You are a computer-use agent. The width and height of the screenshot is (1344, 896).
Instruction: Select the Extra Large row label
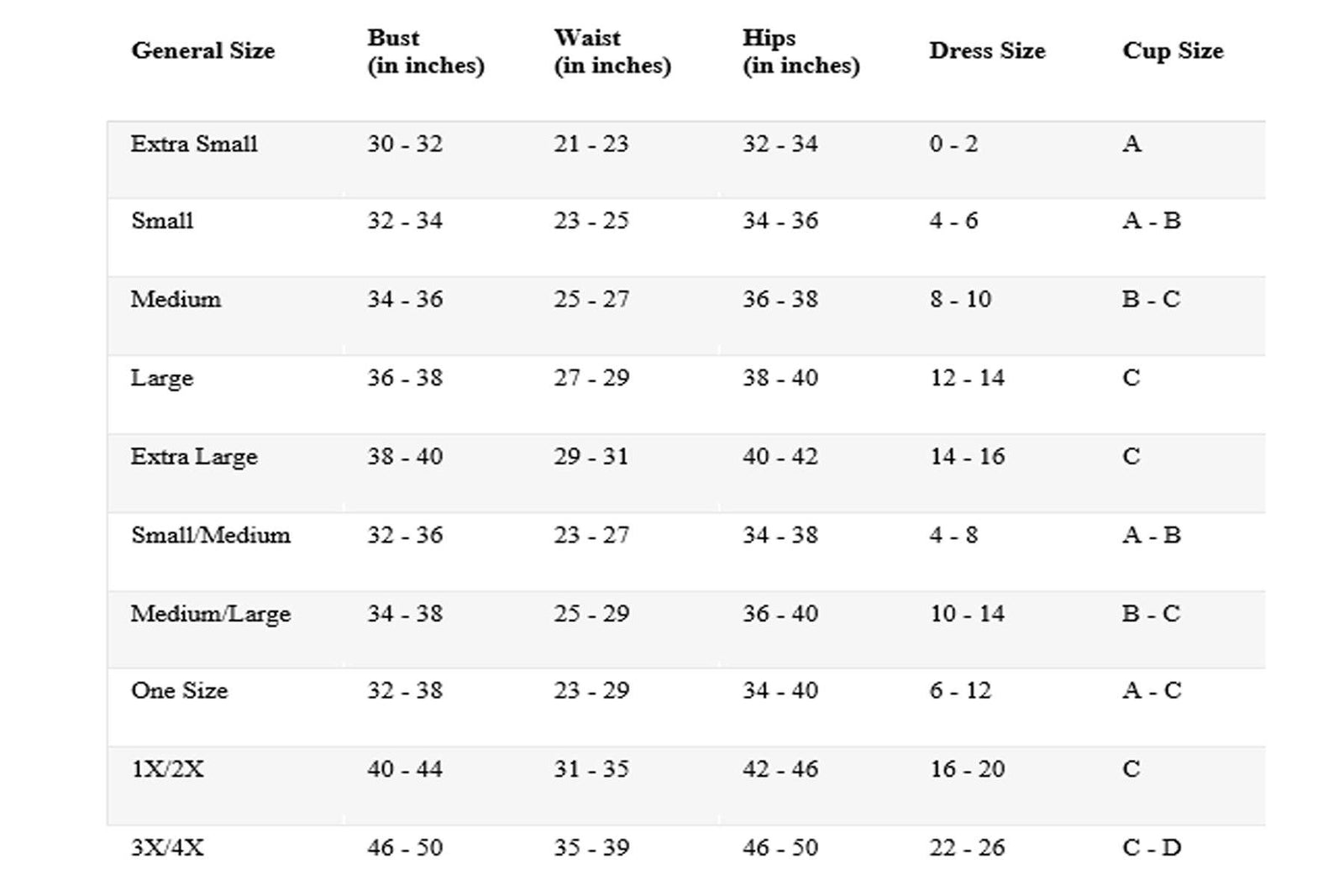tap(194, 458)
